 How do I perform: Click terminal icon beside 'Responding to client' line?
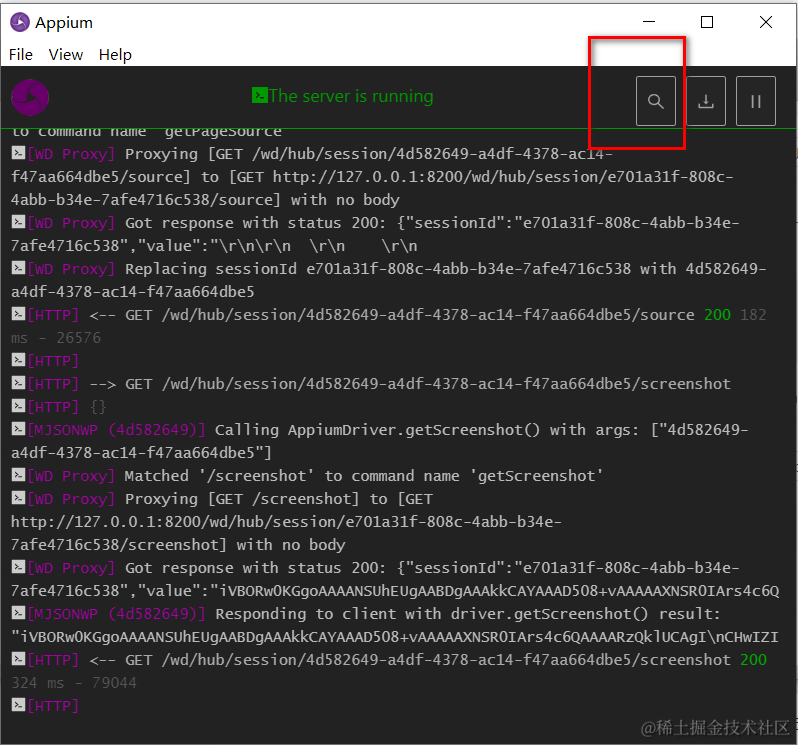click(x=18, y=613)
